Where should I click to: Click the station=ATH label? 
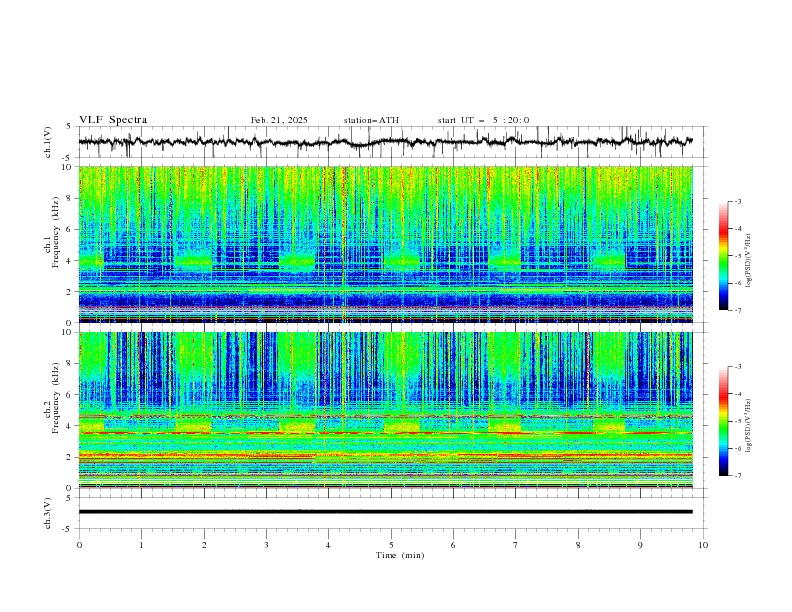click(x=371, y=120)
